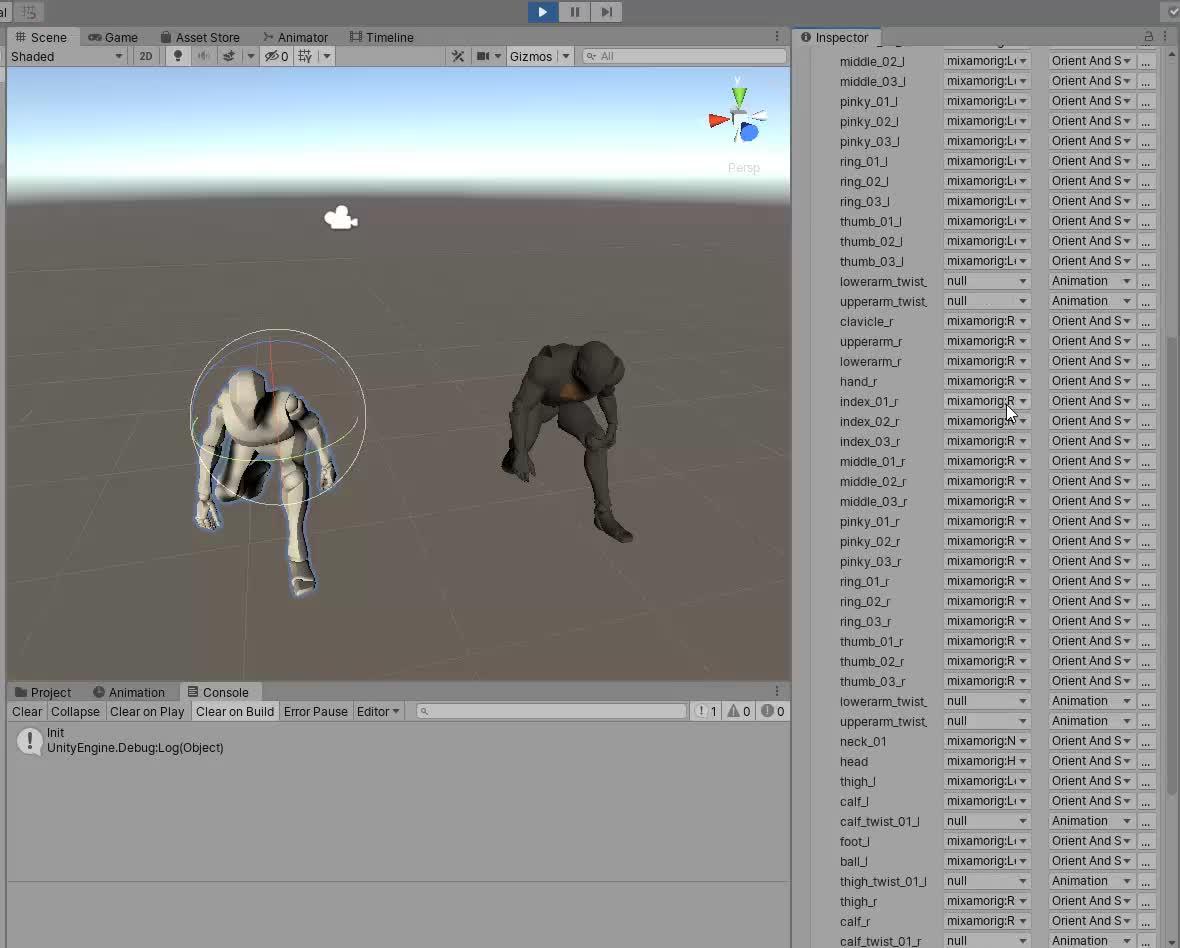This screenshot has width=1180, height=948.
Task: Open the Timeline tab
Action: click(382, 37)
